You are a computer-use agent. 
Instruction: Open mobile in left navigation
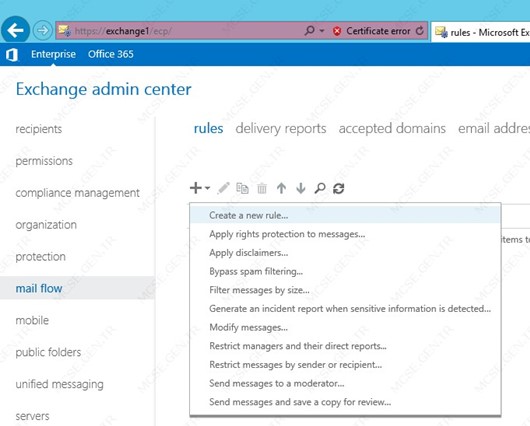32,320
